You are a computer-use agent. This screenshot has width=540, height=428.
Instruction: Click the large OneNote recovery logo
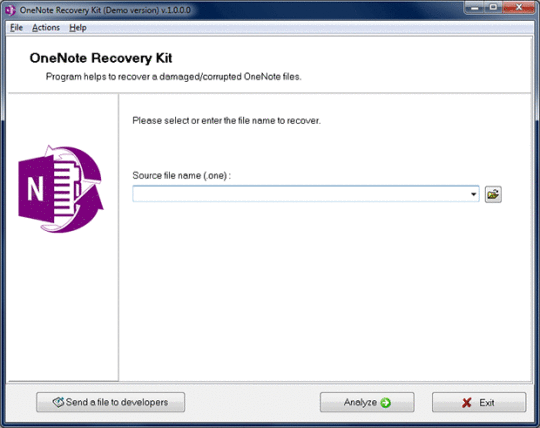click(61, 189)
